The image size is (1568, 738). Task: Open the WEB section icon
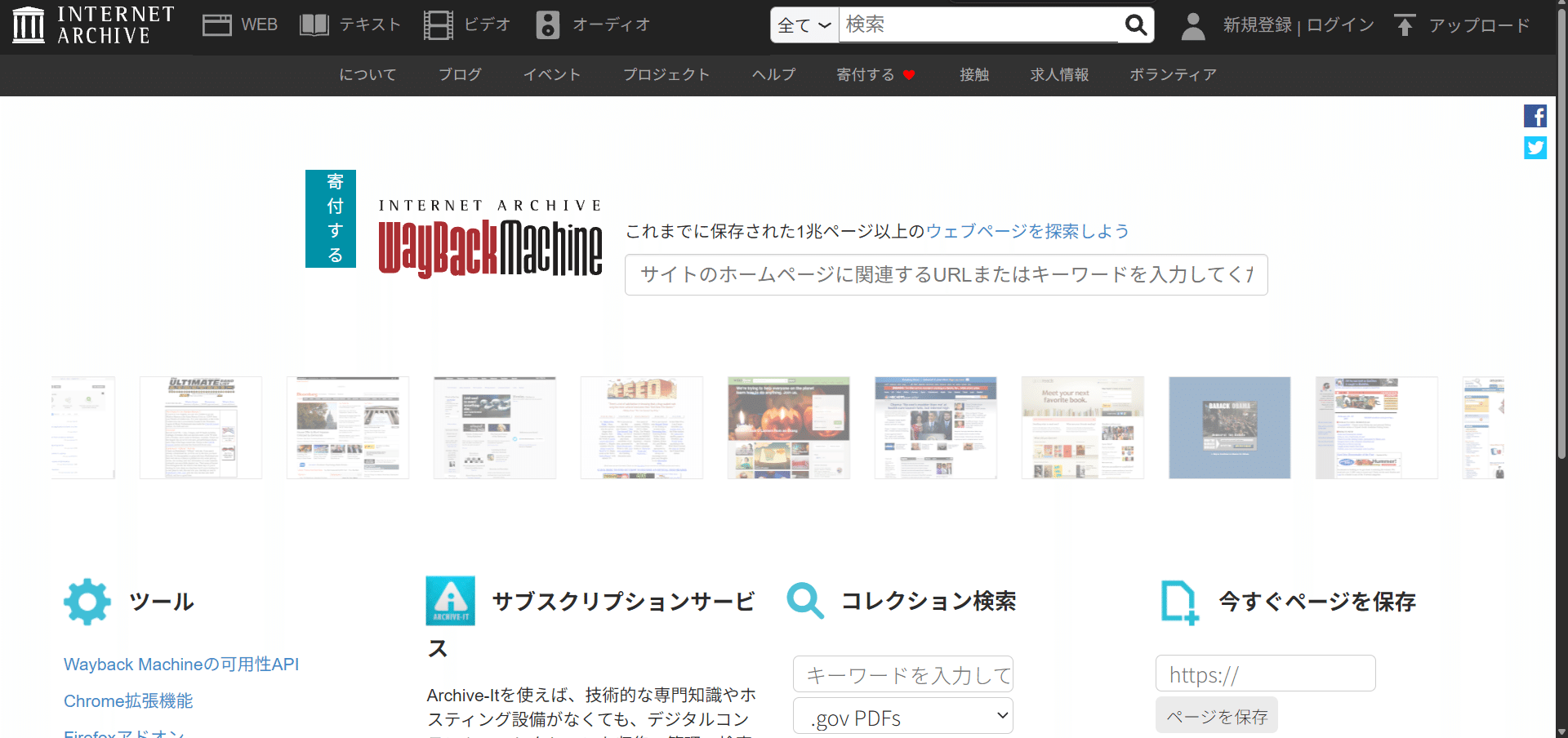pyautogui.click(x=216, y=25)
